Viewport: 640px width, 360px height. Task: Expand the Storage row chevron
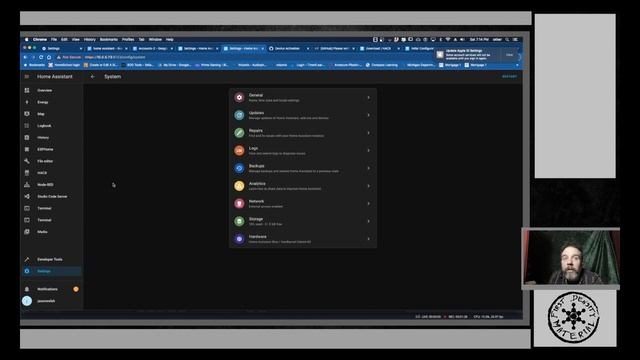369,221
